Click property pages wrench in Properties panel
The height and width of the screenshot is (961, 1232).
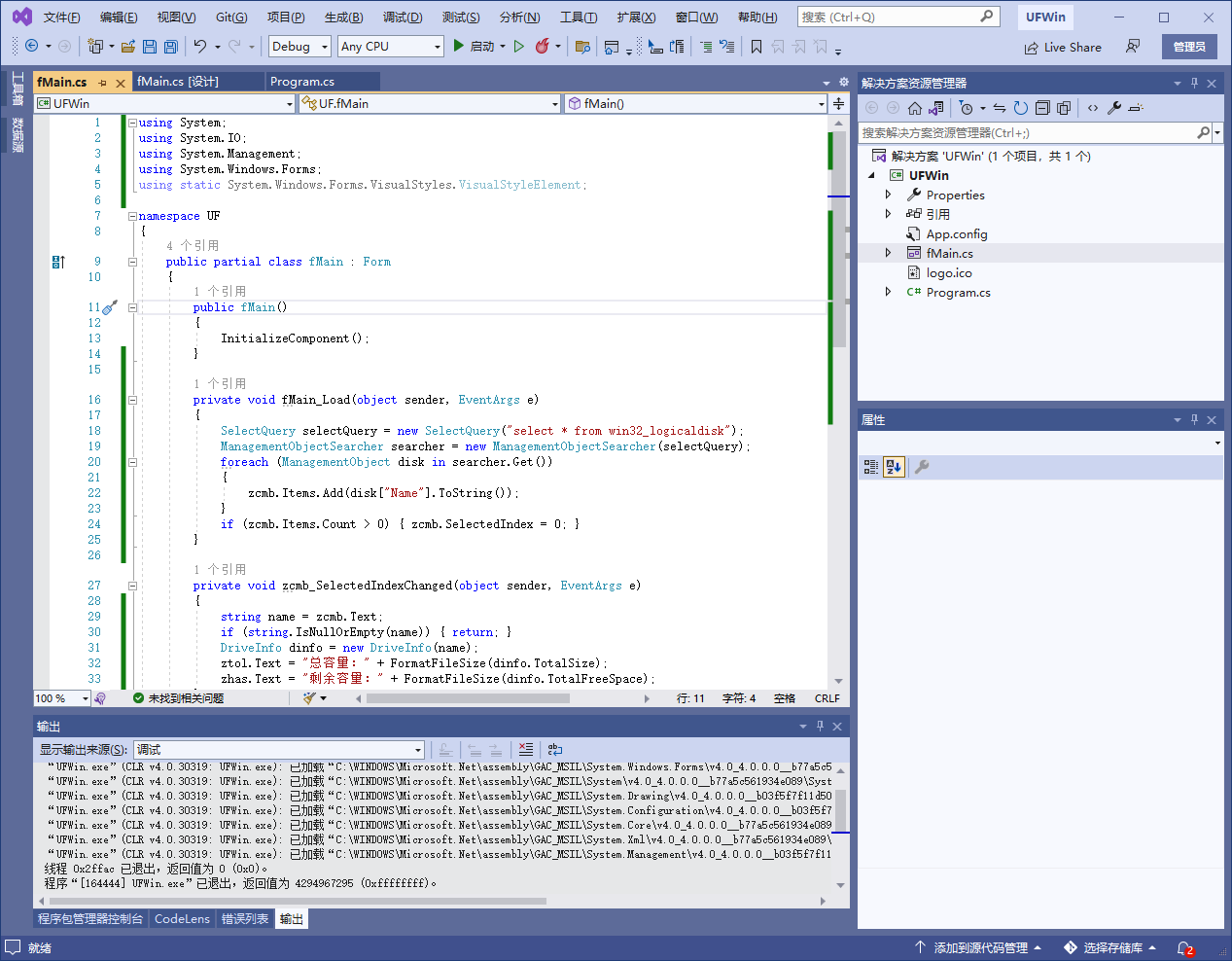[922, 468]
